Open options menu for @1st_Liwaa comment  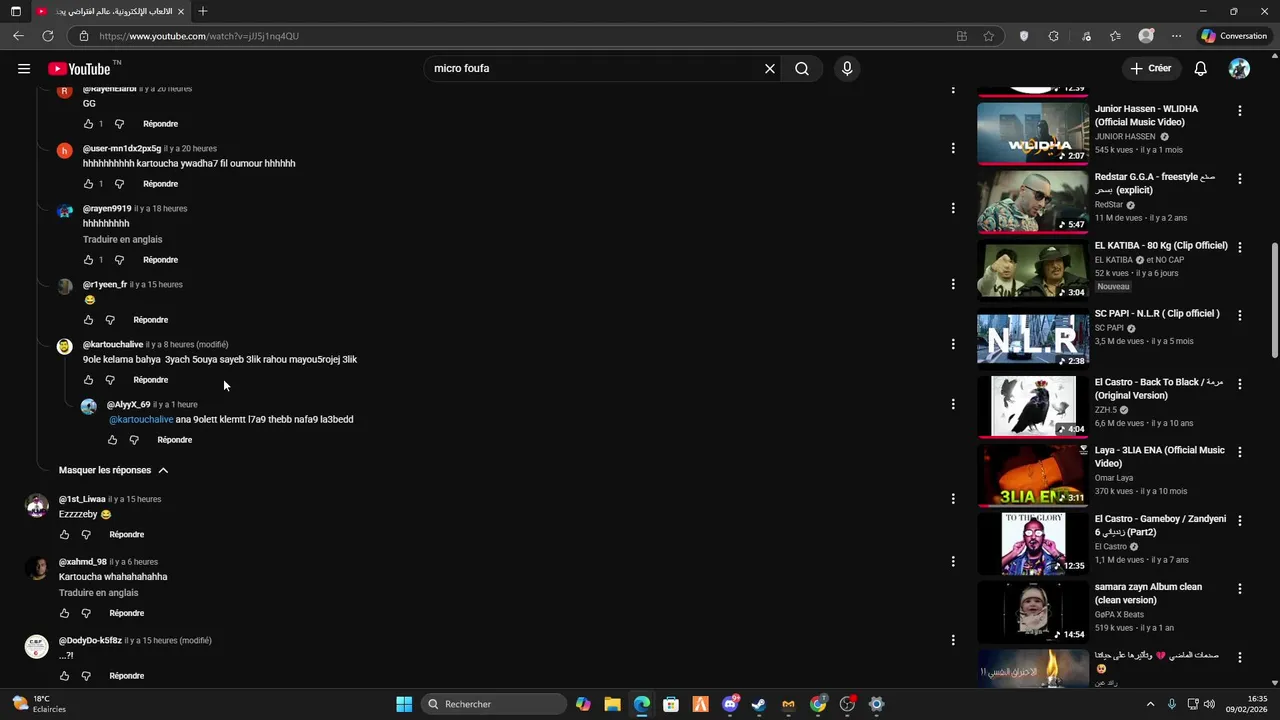pyautogui.click(x=953, y=499)
